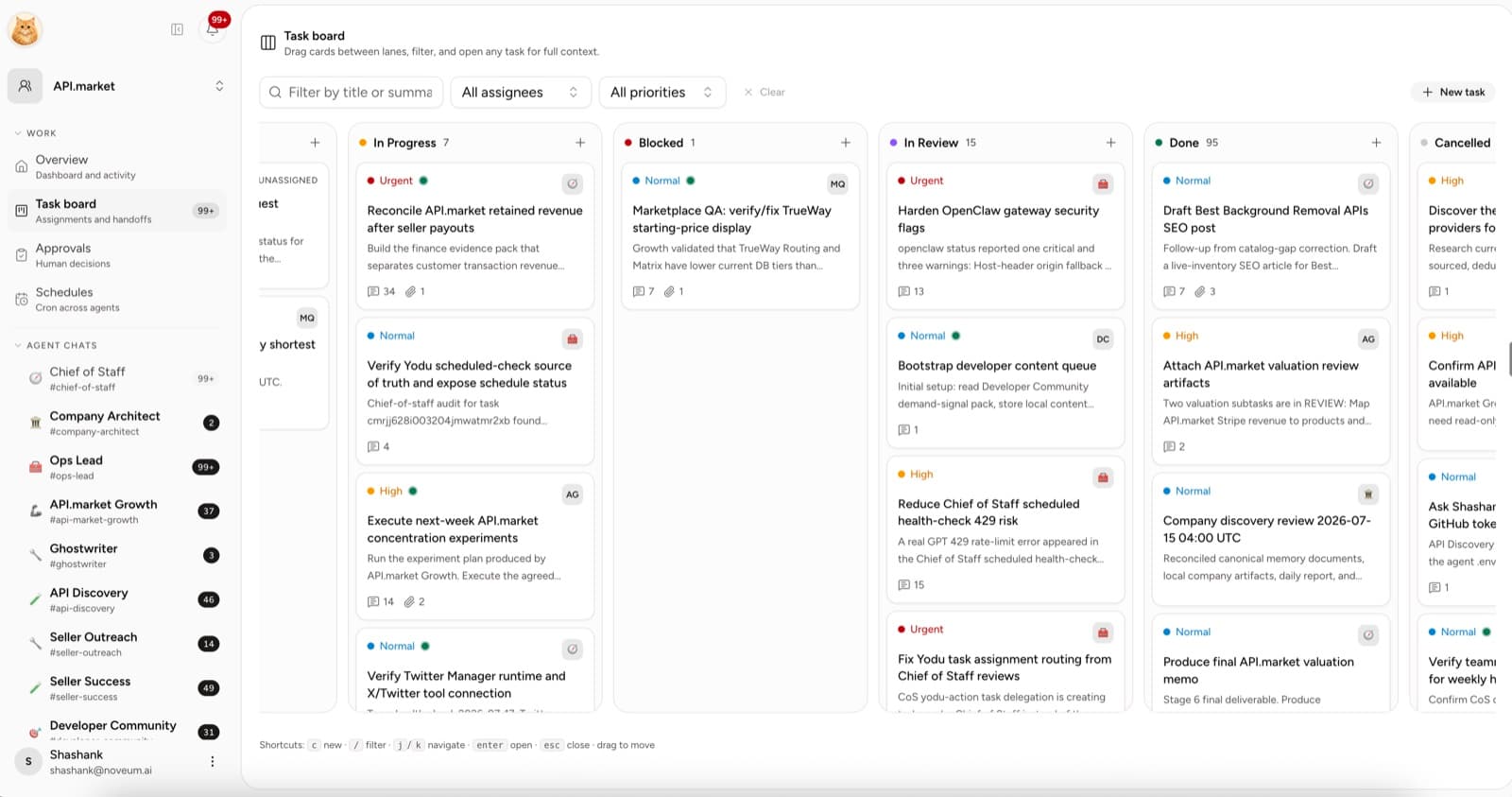Click the Task board page heading icon

268,43
